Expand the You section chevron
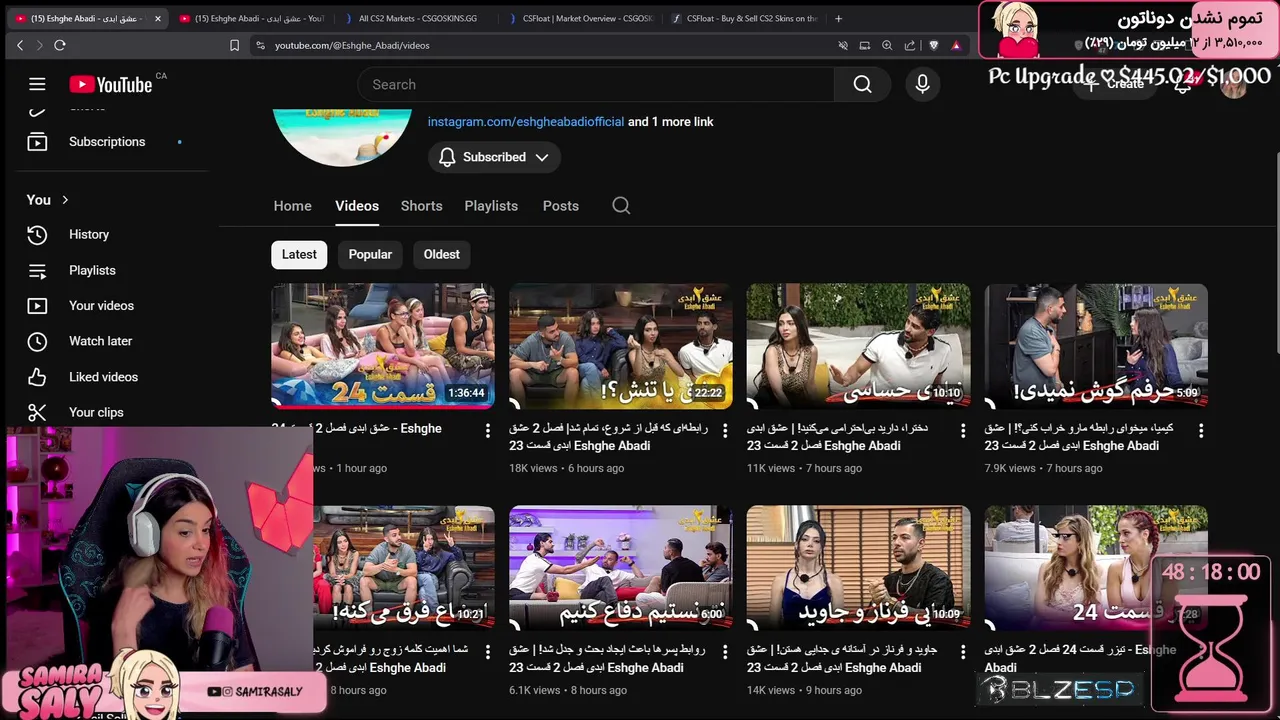The height and width of the screenshot is (720, 1280). 65,200
